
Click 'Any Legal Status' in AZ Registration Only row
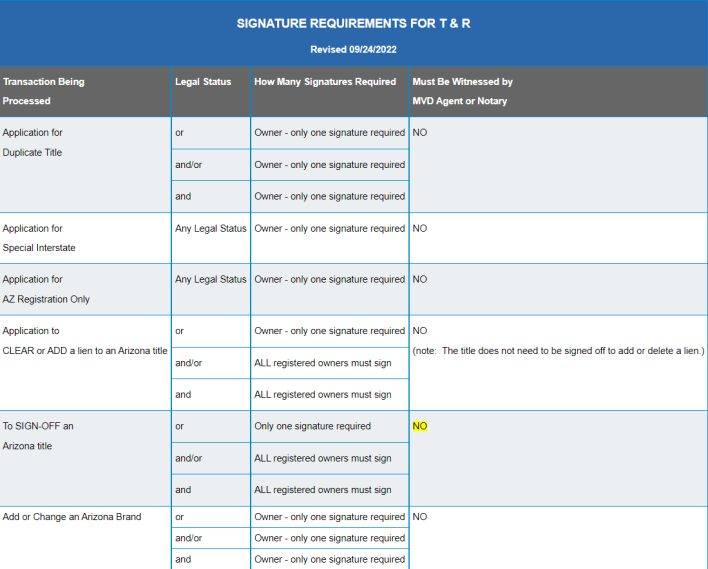point(211,289)
